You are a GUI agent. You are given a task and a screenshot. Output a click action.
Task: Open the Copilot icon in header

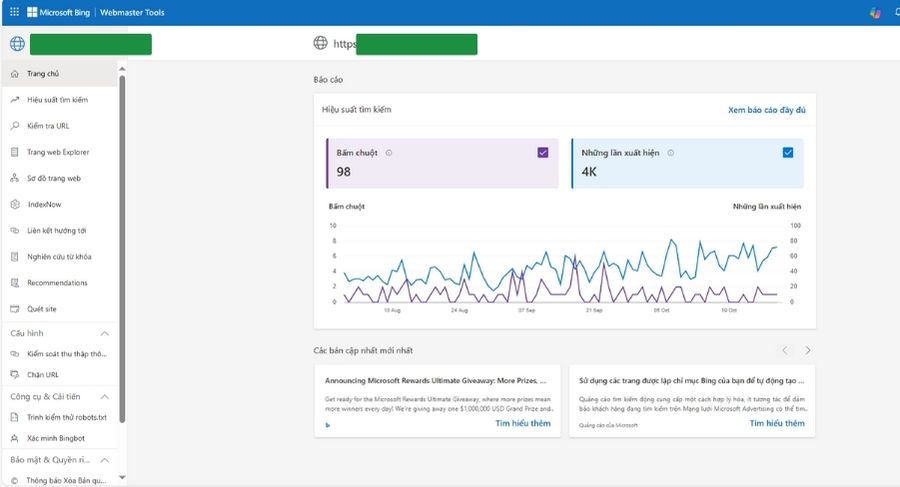875,13
